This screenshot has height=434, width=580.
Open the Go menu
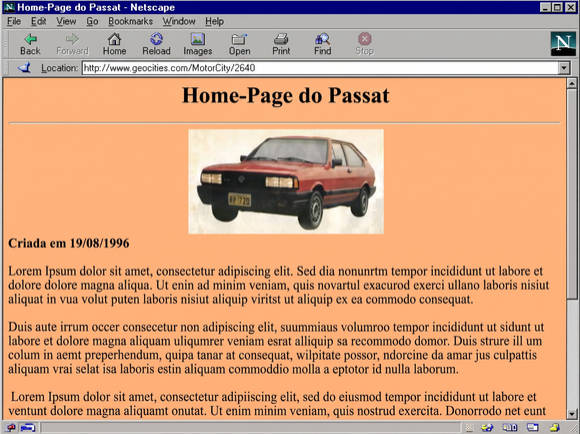point(92,21)
